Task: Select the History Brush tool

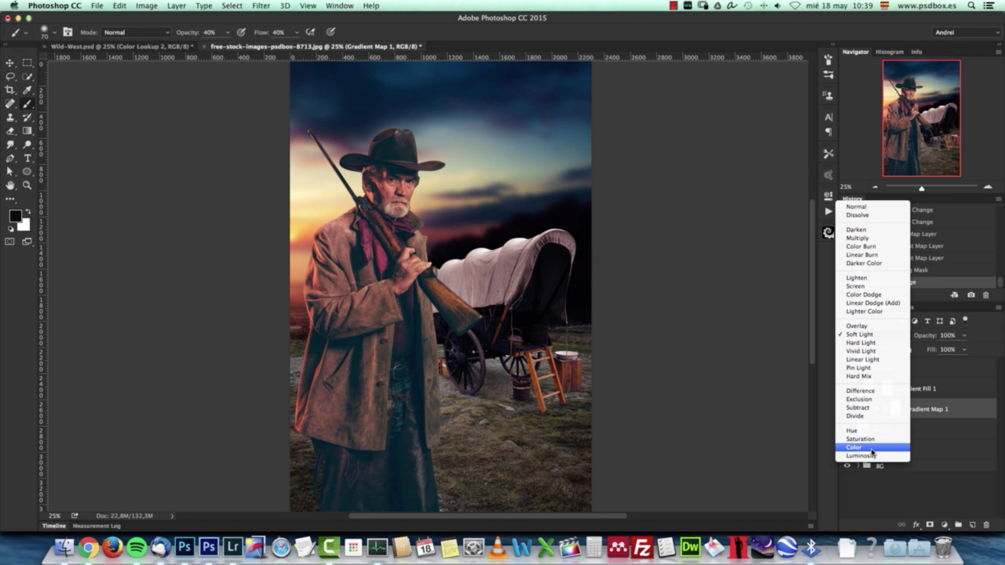Action: pyautogui.click(x=27, y=117)
